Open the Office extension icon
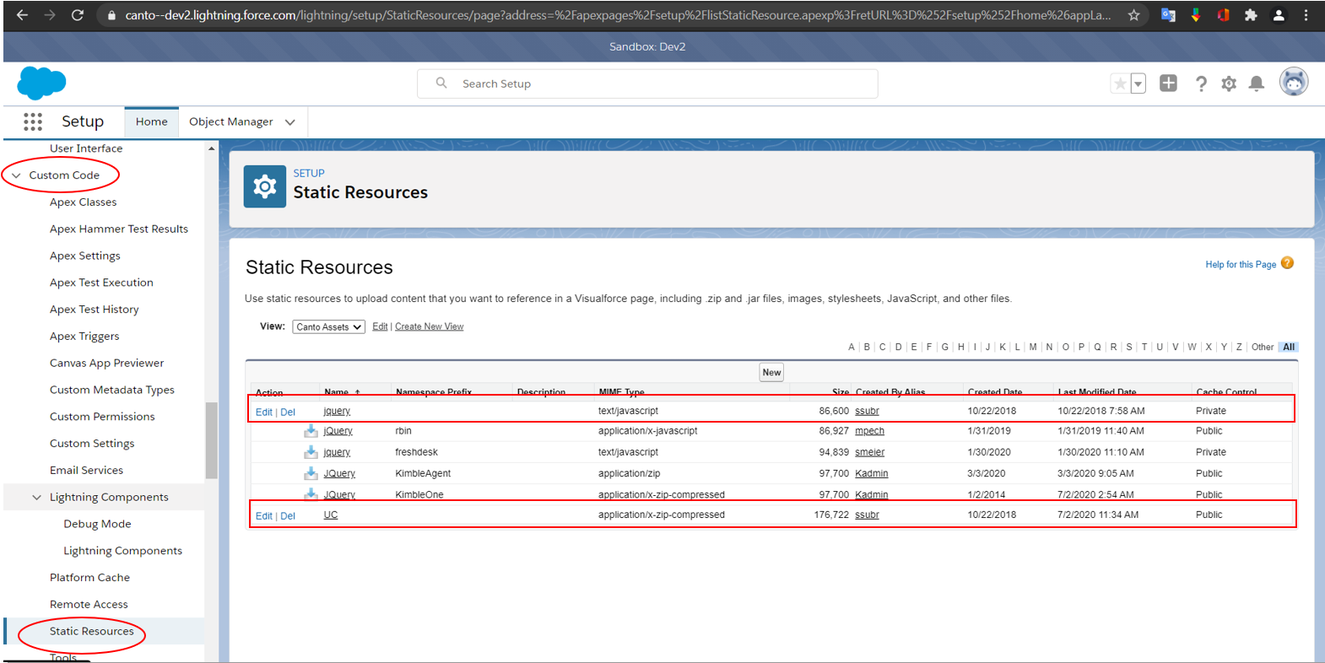1325x663 pixels. [1222, 16]
